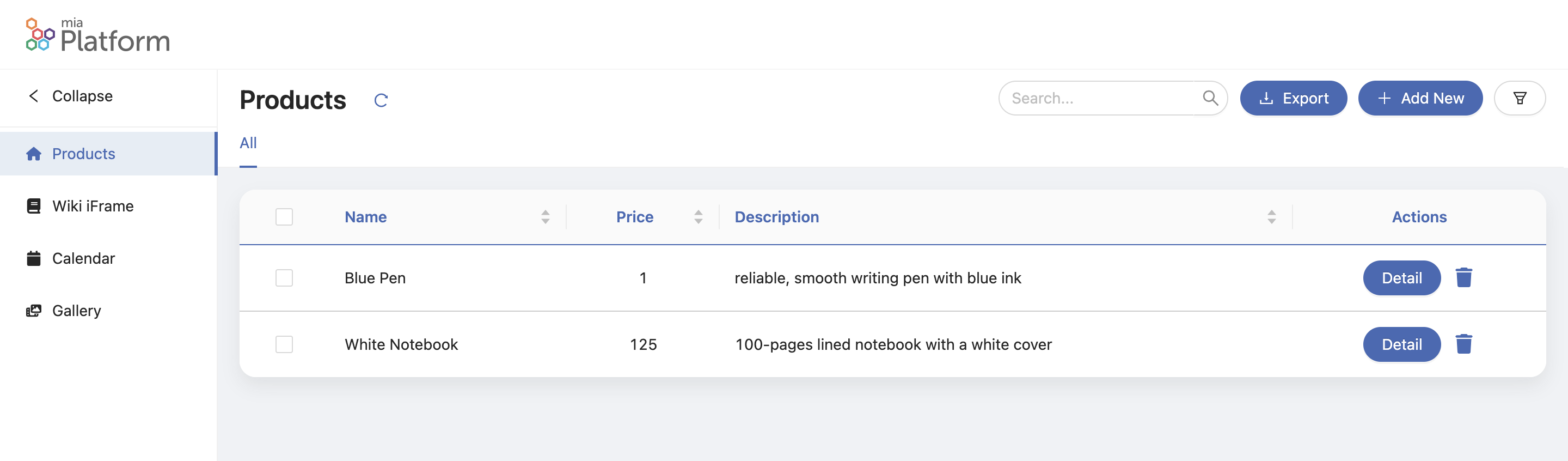The image size is (1568, 461).
Task: Check the White Notebook row checkbox
Action: (284, 344)
